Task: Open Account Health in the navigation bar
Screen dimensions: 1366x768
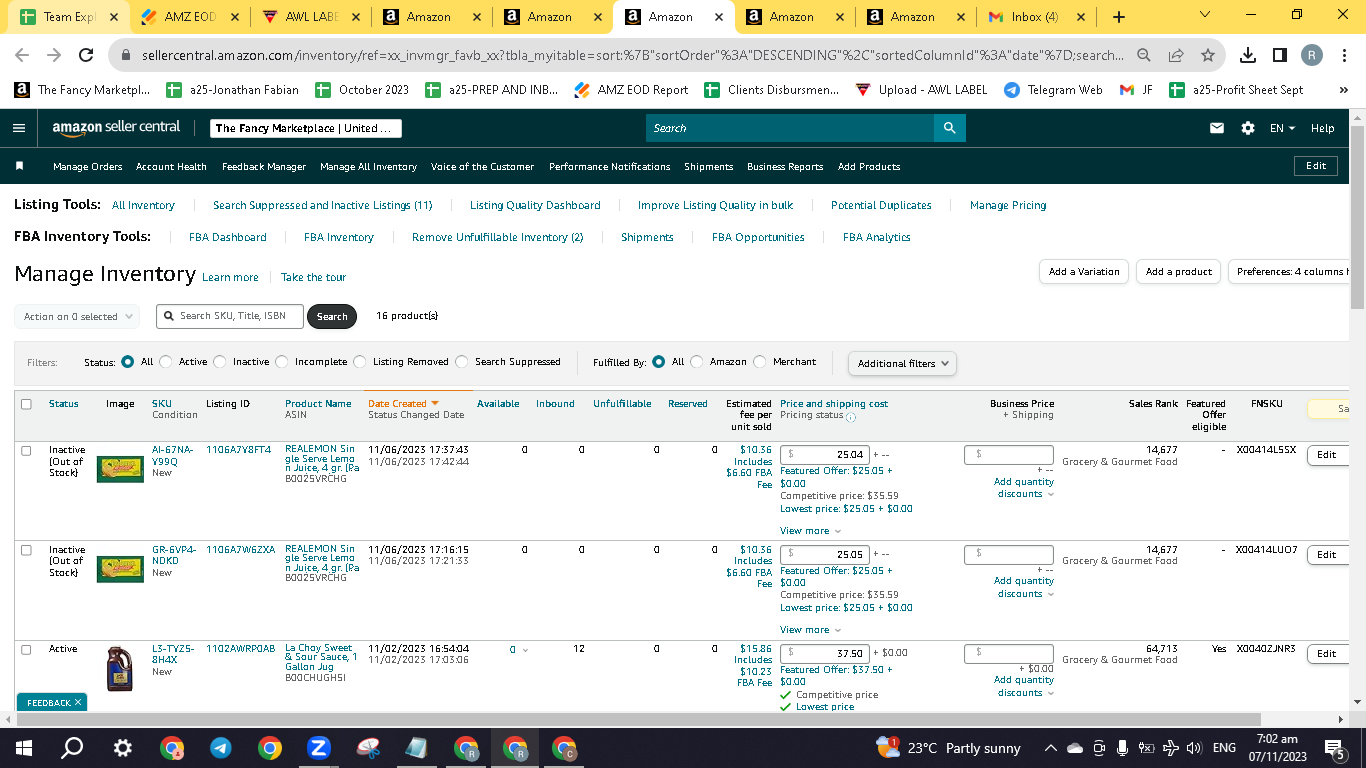Action: point(171,167)
